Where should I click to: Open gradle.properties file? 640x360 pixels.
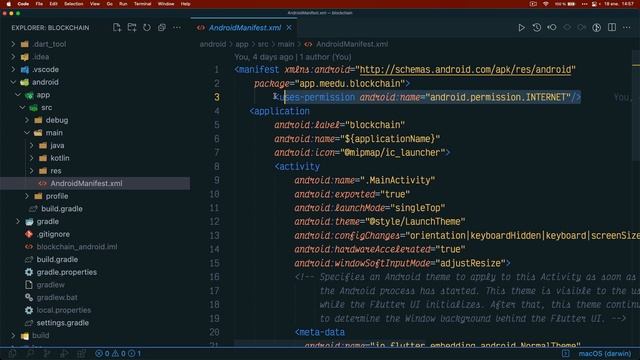pos(67,272)
